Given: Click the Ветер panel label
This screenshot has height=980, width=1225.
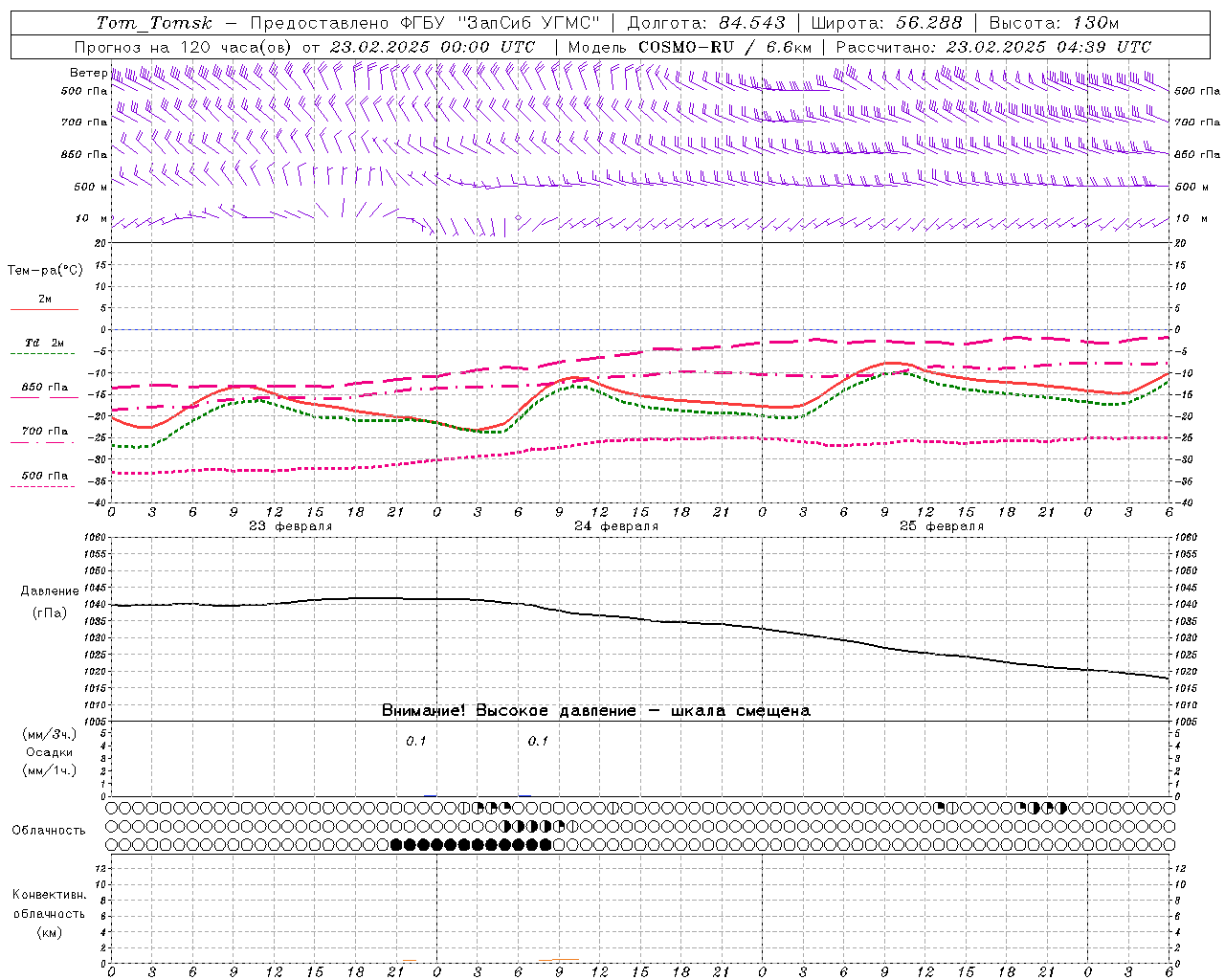Looking at the screenshot, I should tap(88, 73).
